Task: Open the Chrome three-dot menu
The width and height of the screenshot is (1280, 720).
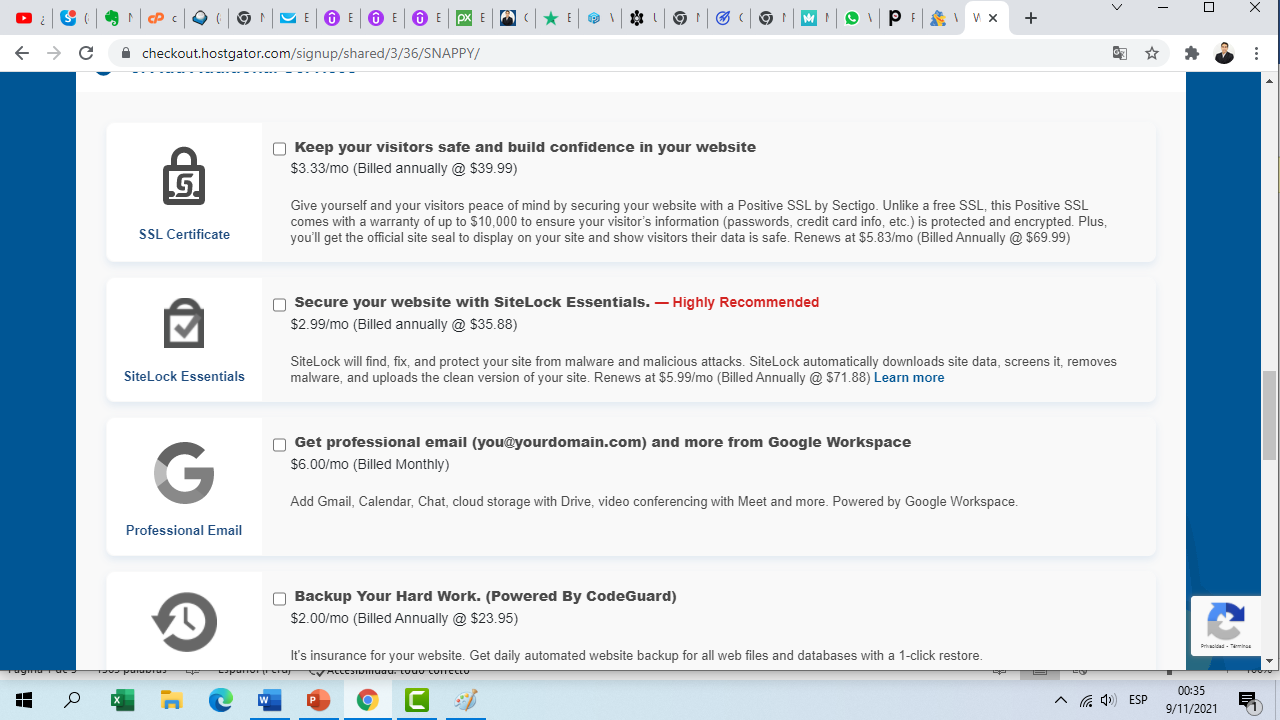Action: 1257,53
